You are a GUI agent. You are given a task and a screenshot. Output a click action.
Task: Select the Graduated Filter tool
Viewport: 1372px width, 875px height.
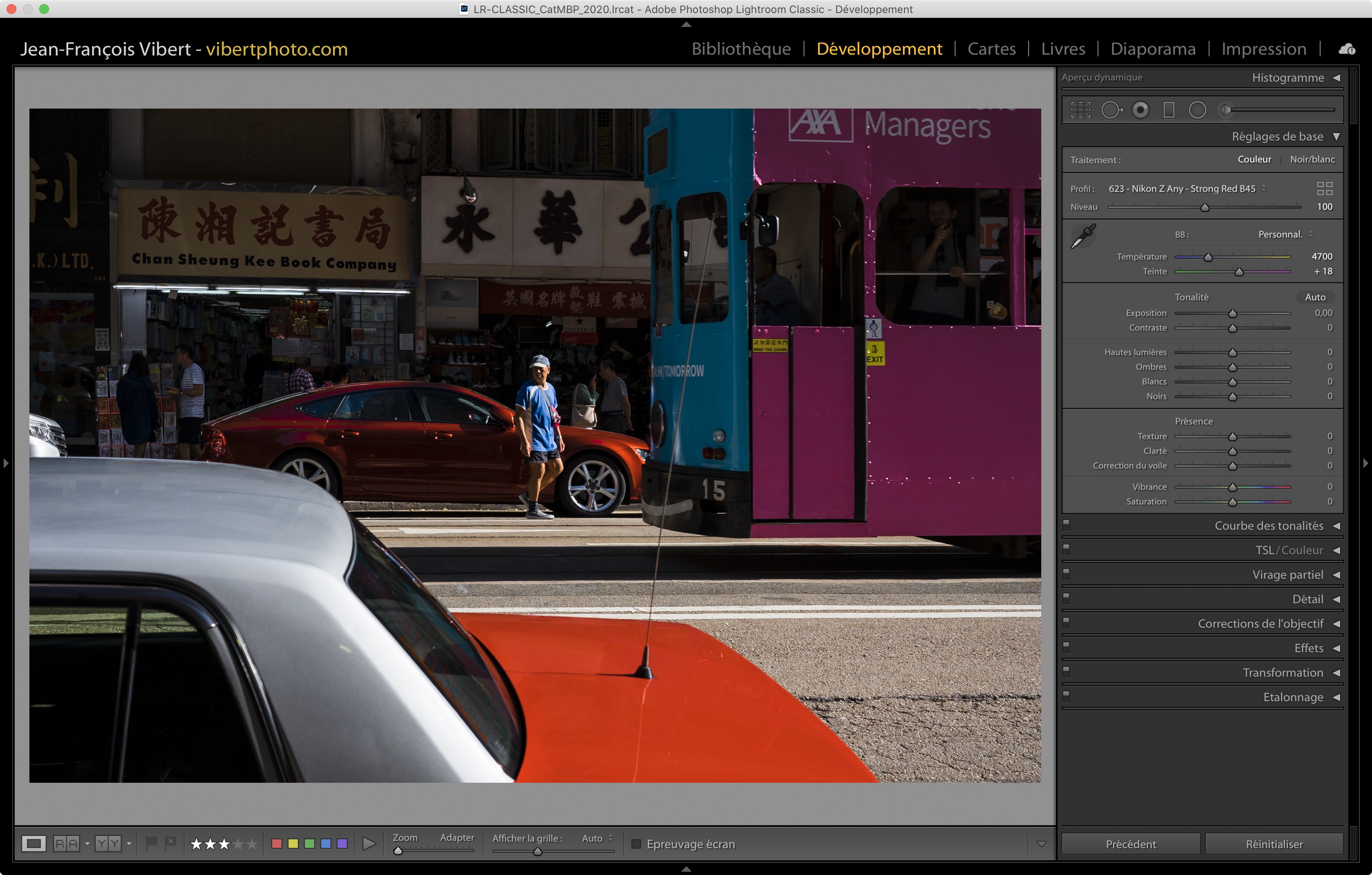[1169, 110]
